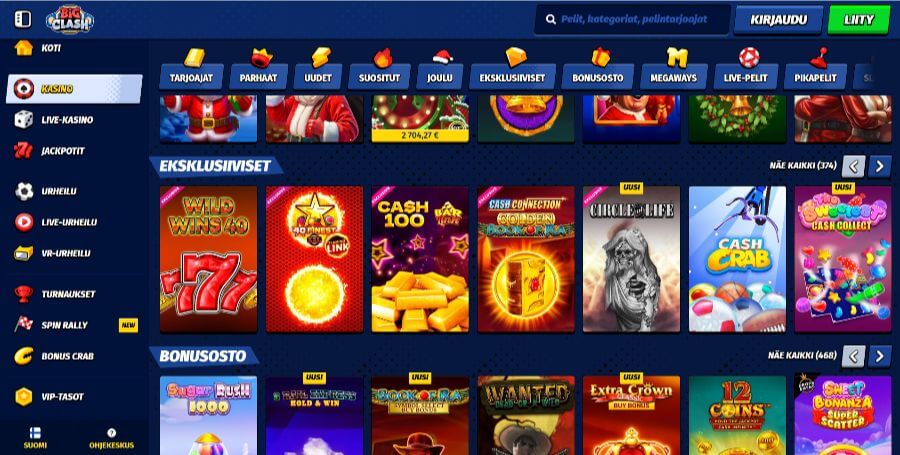
Task: Open Spin Rally with NEW badge
Action: point(73,325)
